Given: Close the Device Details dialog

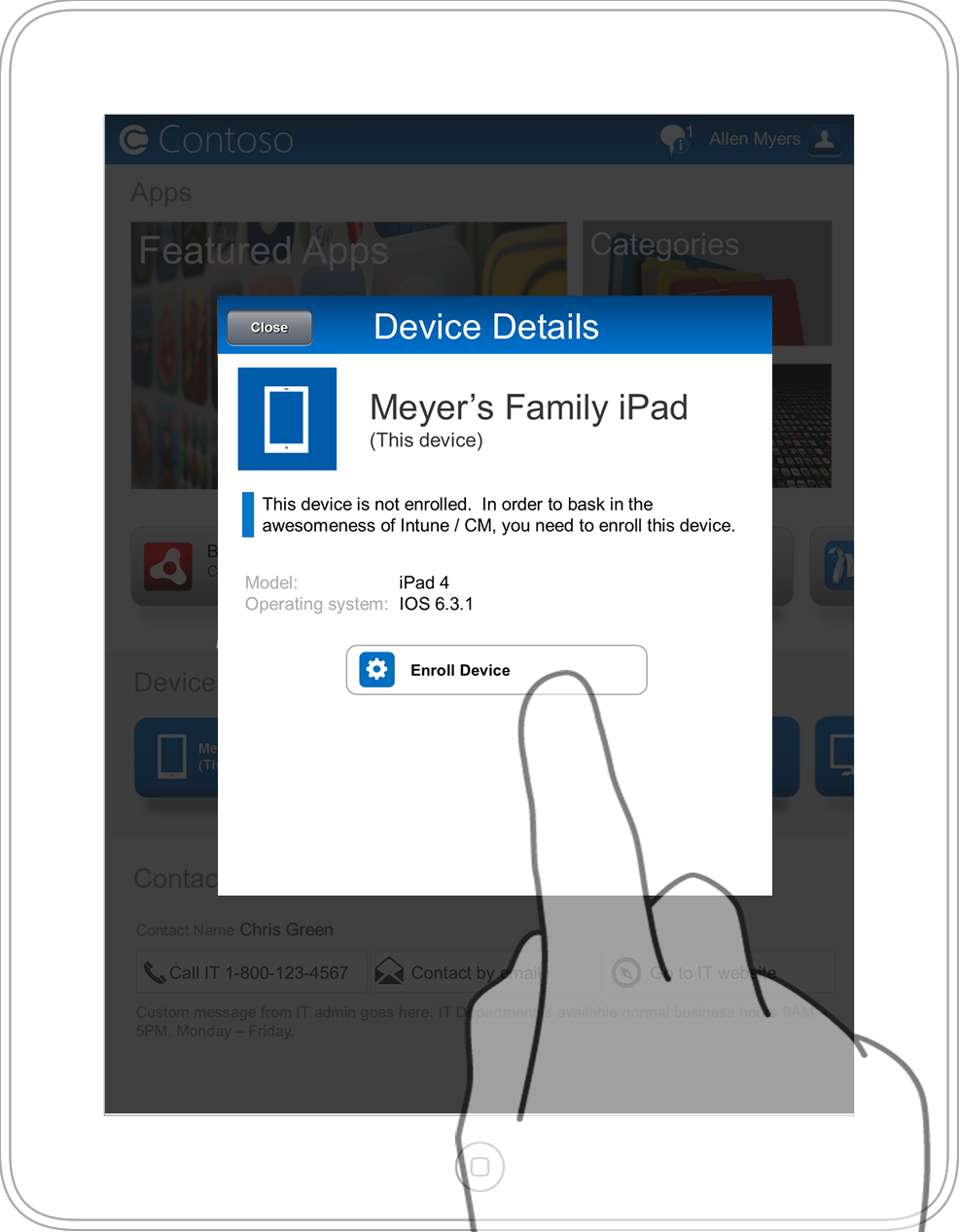Looking at the screenshot, I should point(269,328).
